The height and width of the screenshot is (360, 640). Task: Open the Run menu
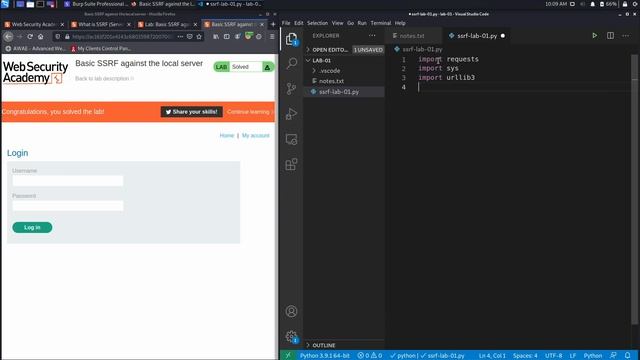pos(362,23)
